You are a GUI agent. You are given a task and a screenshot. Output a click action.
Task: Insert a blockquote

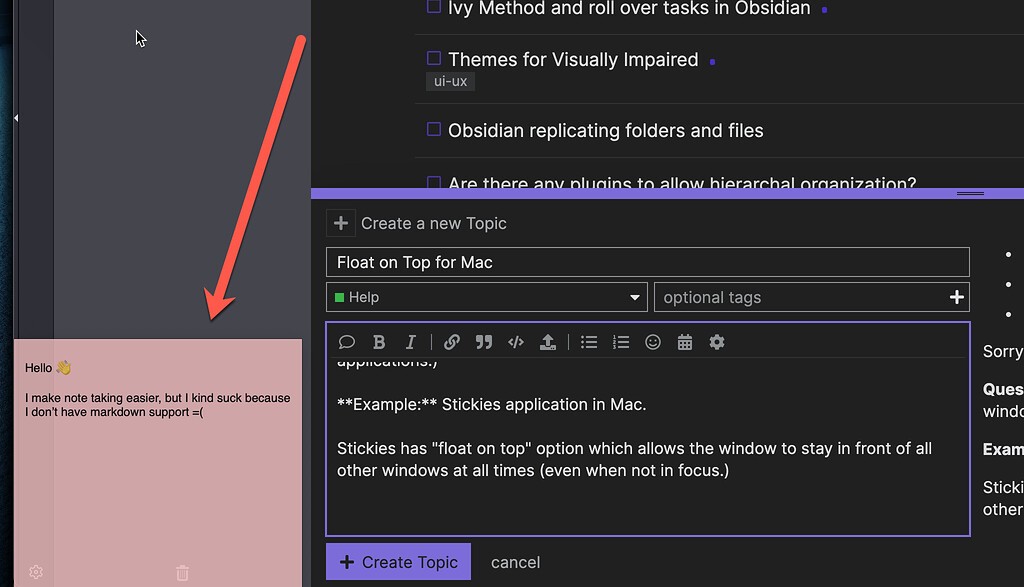(484, 342)
